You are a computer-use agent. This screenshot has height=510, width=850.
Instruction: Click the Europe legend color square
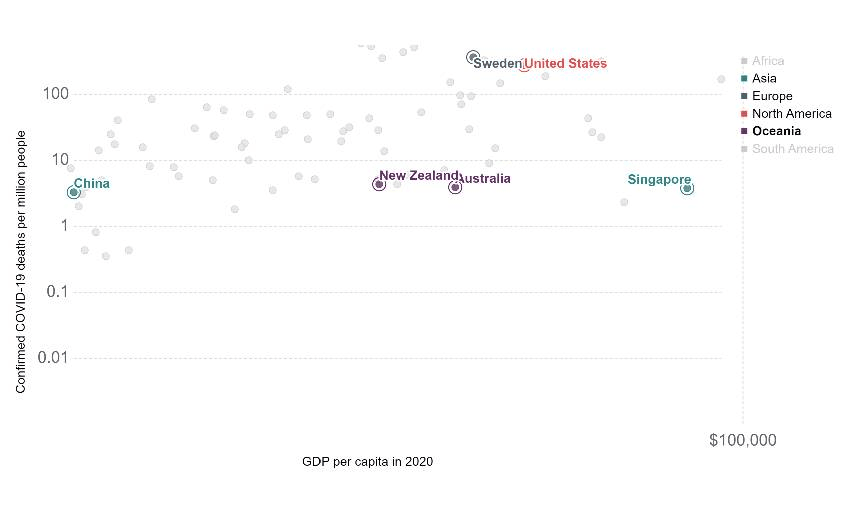(744, 96)
